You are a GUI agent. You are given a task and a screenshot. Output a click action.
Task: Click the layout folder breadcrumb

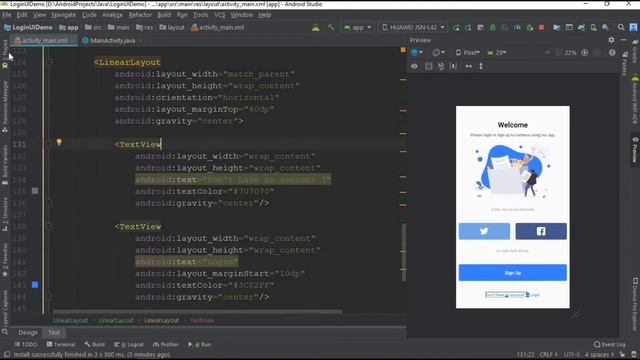tap(172, 27)
